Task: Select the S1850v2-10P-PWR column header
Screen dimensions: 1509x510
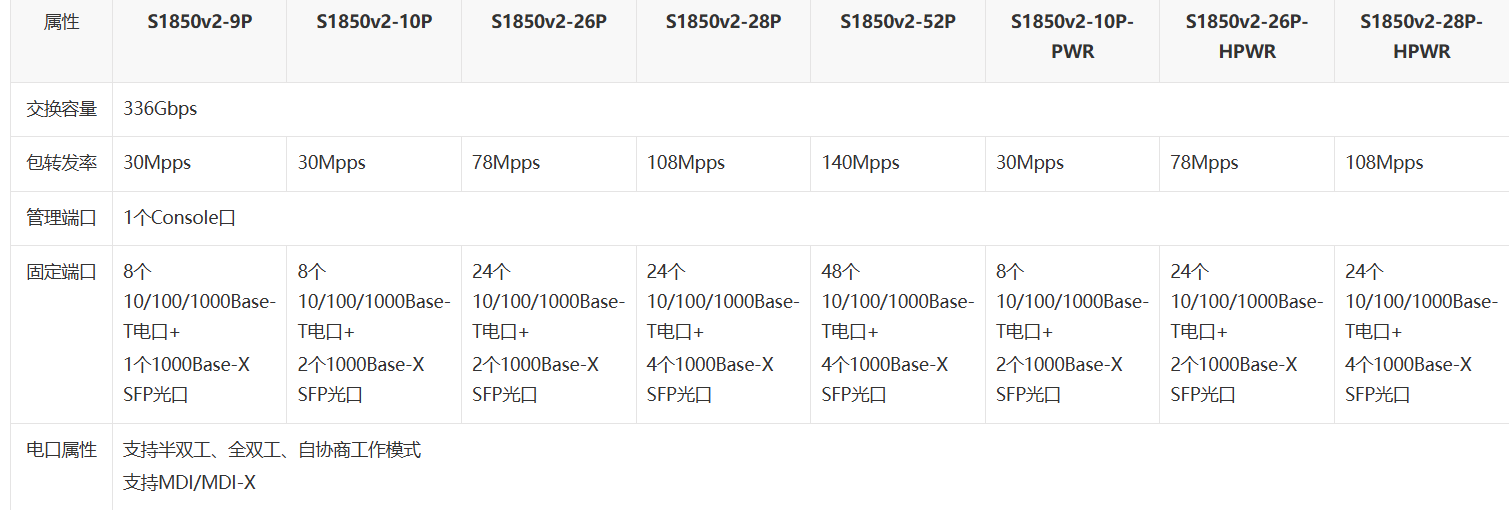Action: click(1072, 36)
